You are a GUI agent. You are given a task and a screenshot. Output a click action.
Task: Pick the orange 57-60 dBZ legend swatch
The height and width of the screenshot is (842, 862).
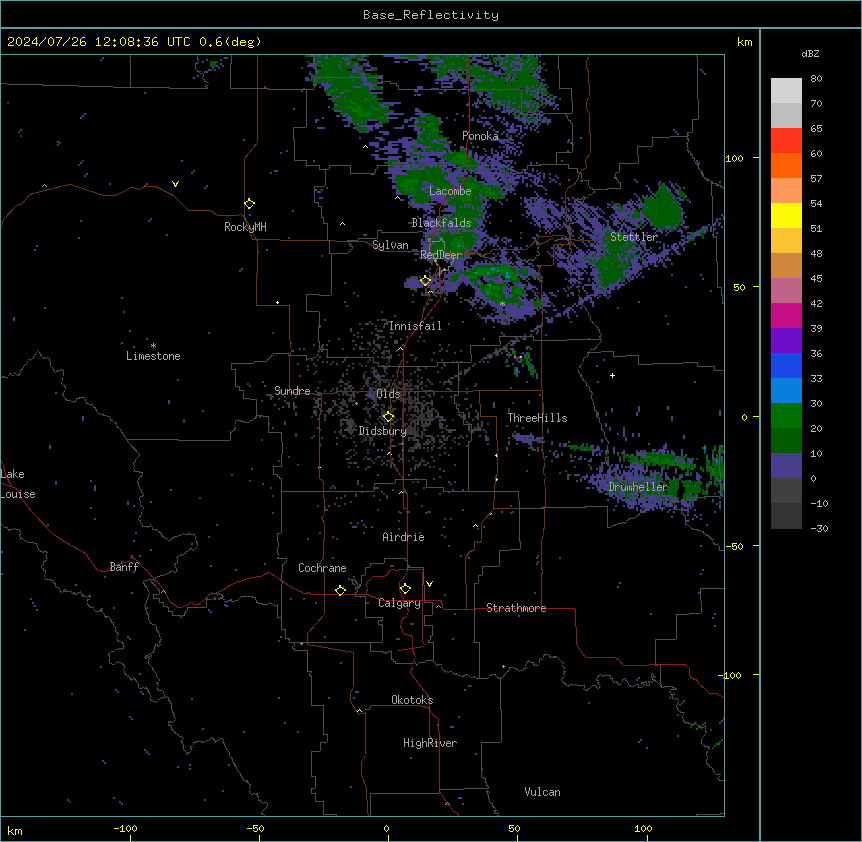[x=786, y=166]
